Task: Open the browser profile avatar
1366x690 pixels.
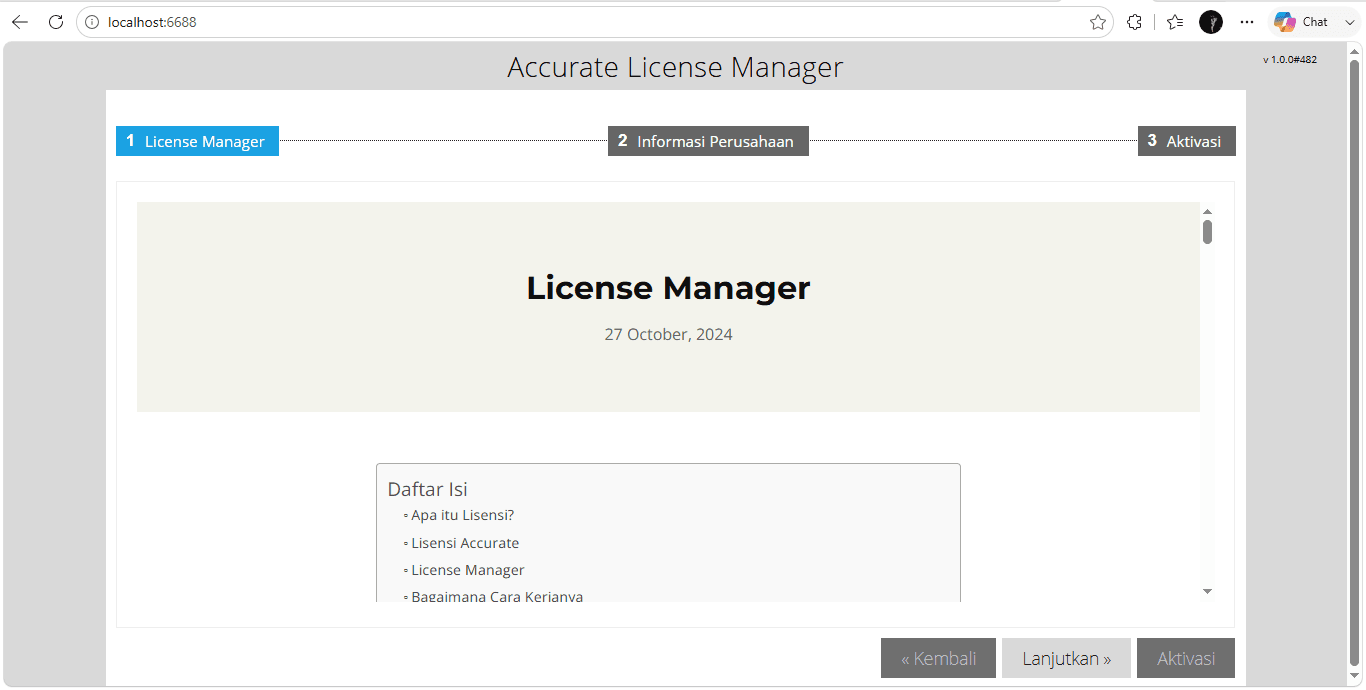Action: (x=1211, y=22)
